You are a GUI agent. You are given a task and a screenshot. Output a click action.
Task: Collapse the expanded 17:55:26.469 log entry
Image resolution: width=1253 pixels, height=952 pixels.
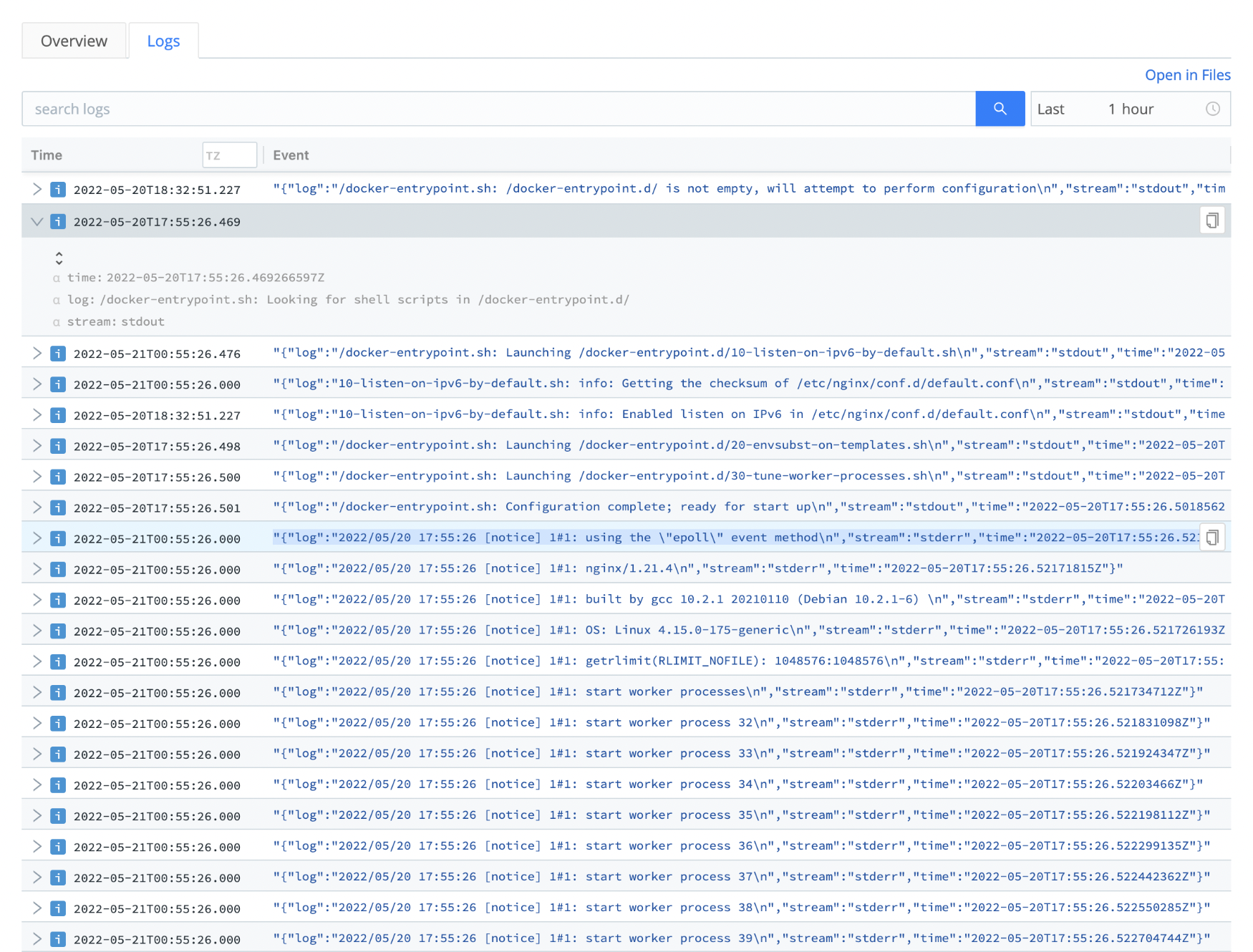(37, 221)
